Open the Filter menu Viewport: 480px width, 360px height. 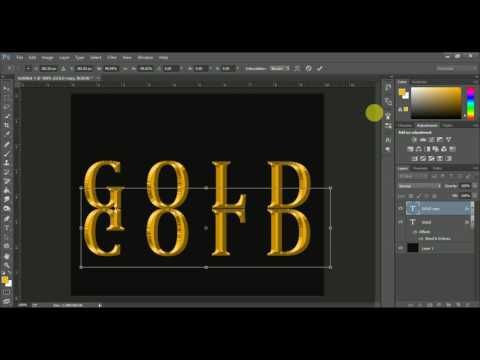tap(112, 58)
